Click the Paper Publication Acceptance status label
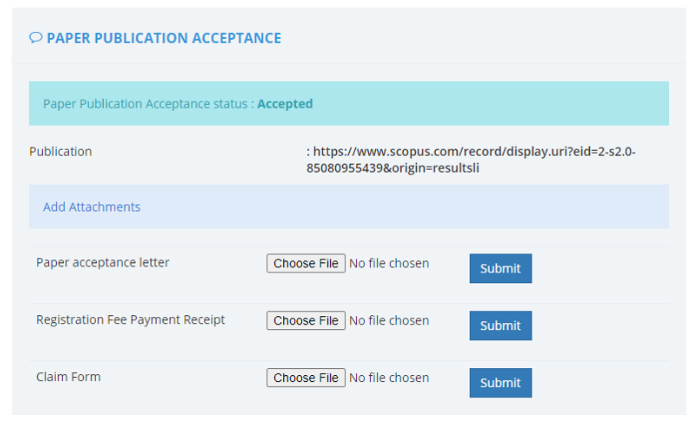The image size is (698, 435). point(148,104)
